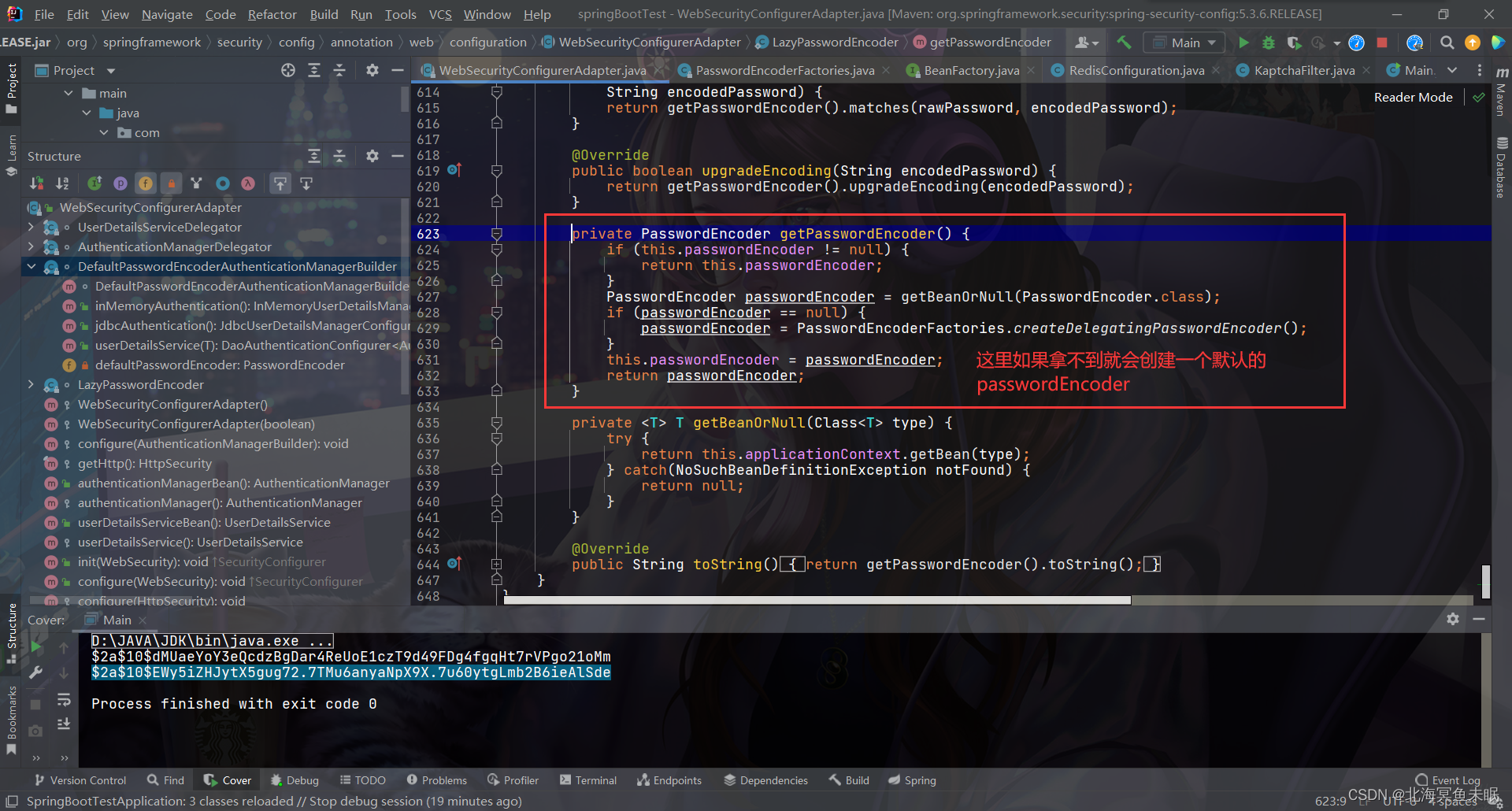Click Reader Mode link

click(x=1413, y=97)
